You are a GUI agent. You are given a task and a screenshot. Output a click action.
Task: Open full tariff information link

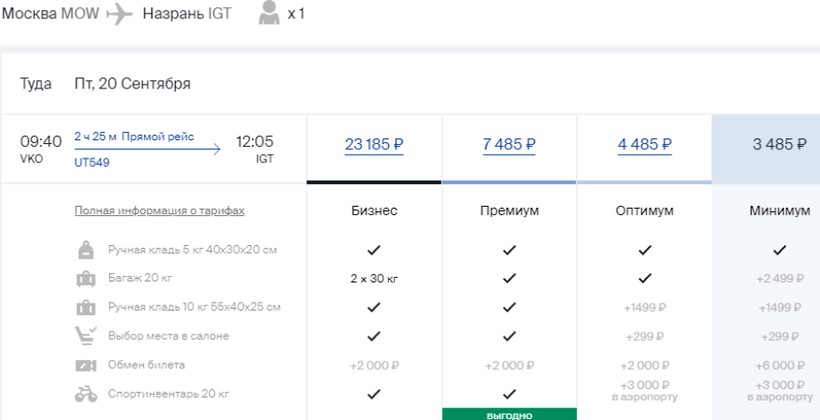click(159, 211)
